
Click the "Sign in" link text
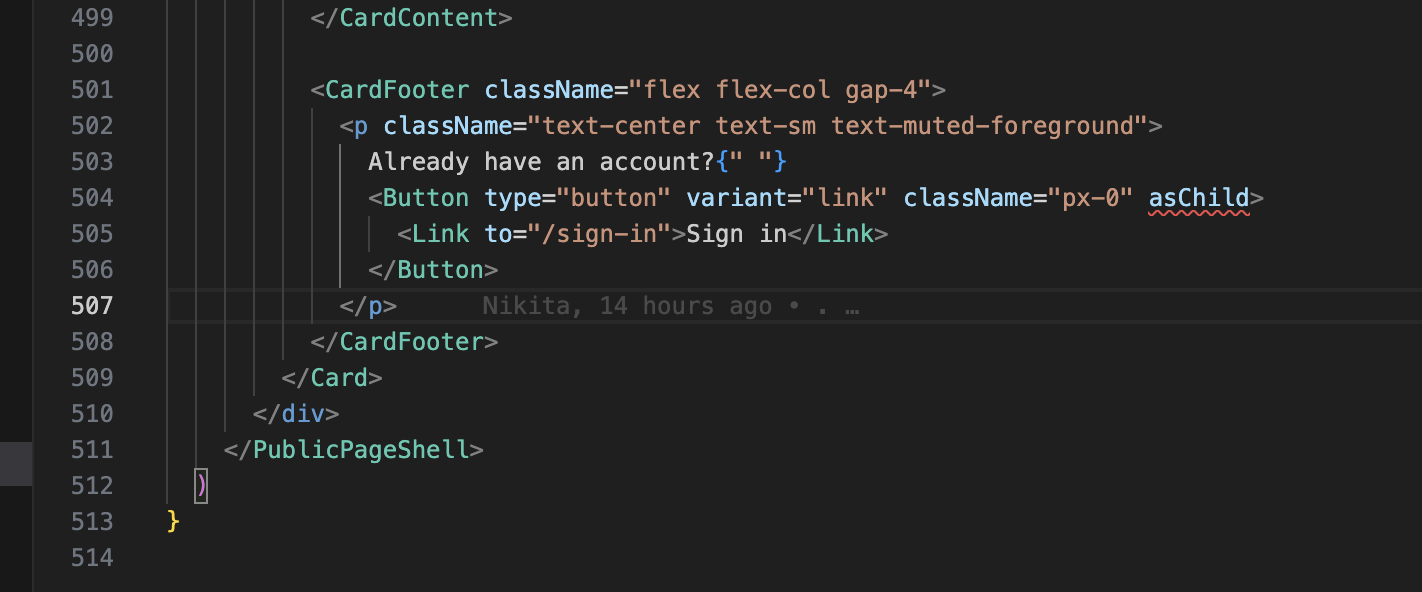(x=736, y=234)
